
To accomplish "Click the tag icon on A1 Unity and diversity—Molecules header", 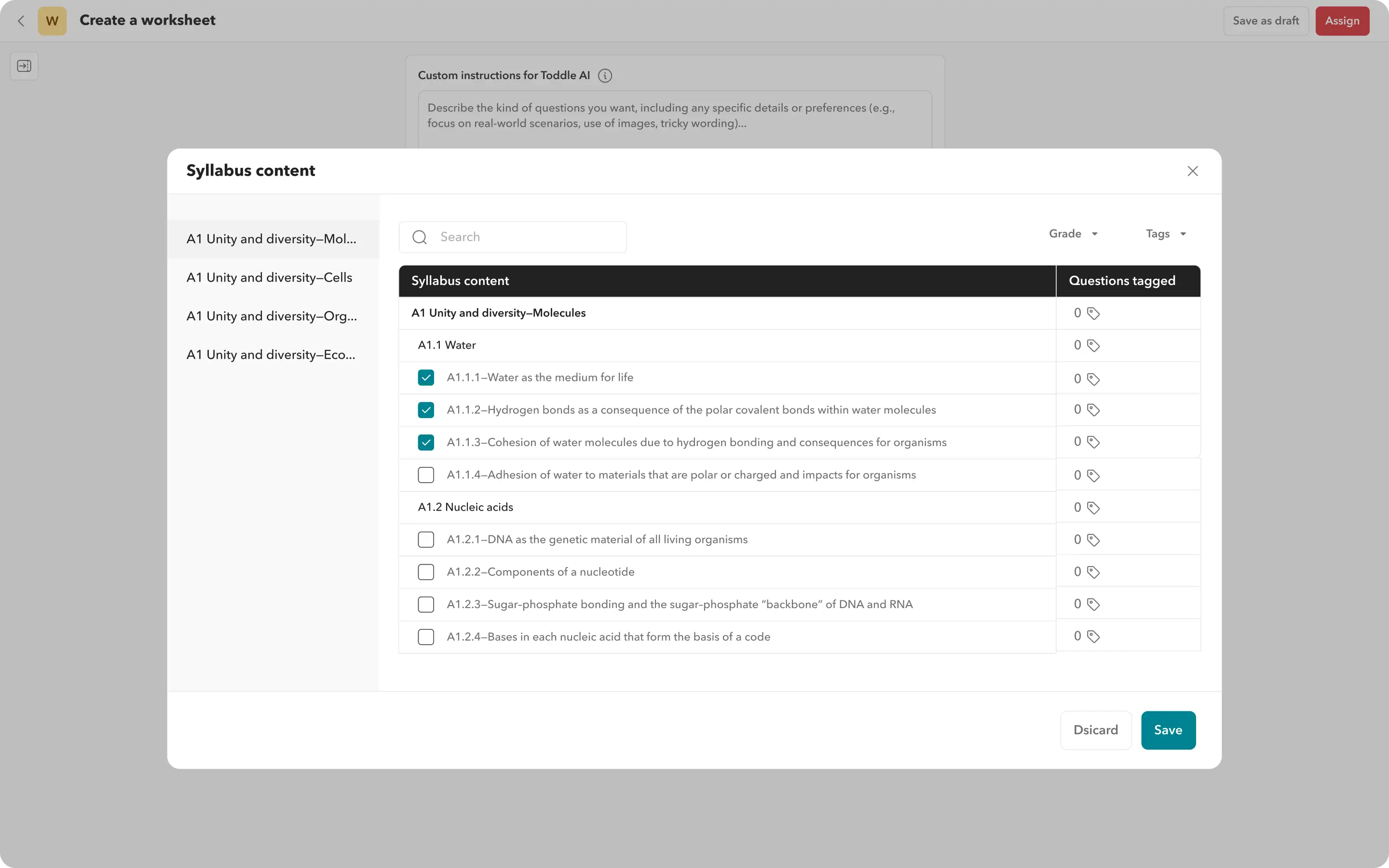I will [1093, 313].
